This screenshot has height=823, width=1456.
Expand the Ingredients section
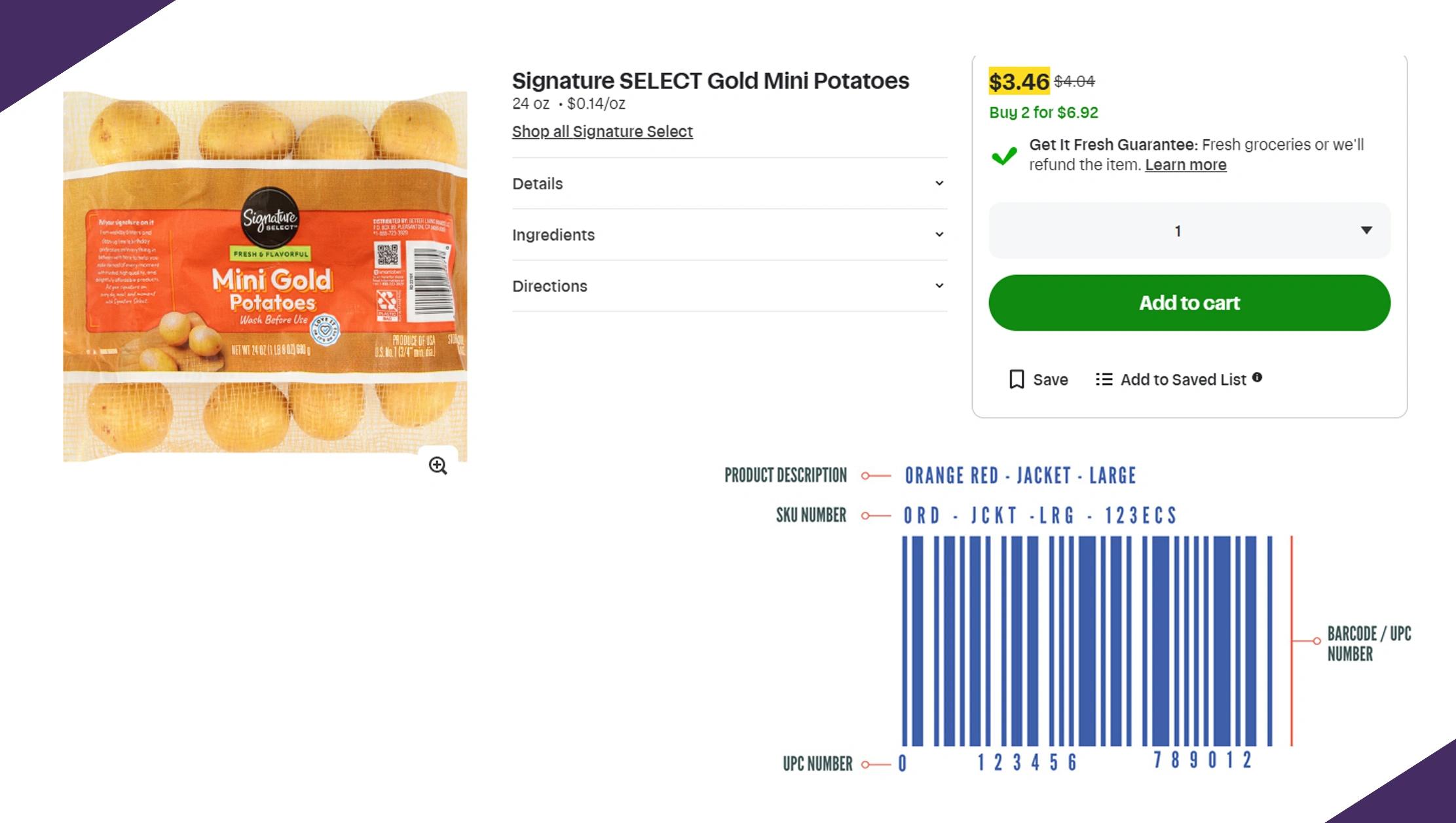pos(729,235)
